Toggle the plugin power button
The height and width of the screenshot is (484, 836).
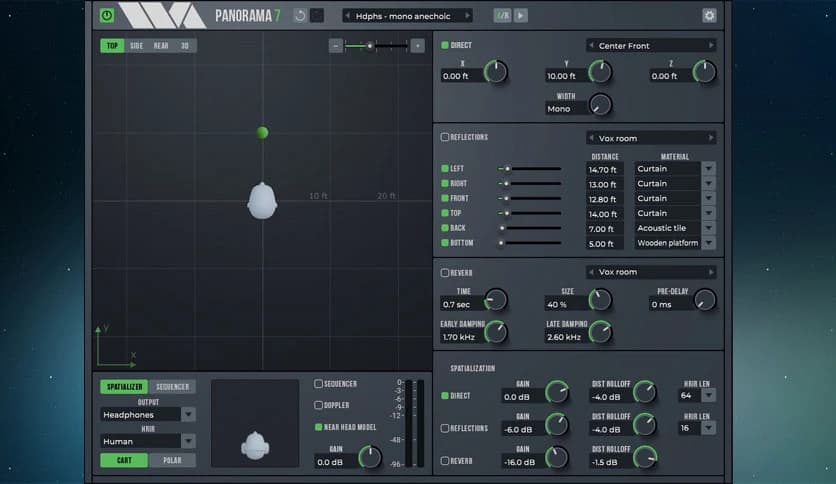click(107, 15)
